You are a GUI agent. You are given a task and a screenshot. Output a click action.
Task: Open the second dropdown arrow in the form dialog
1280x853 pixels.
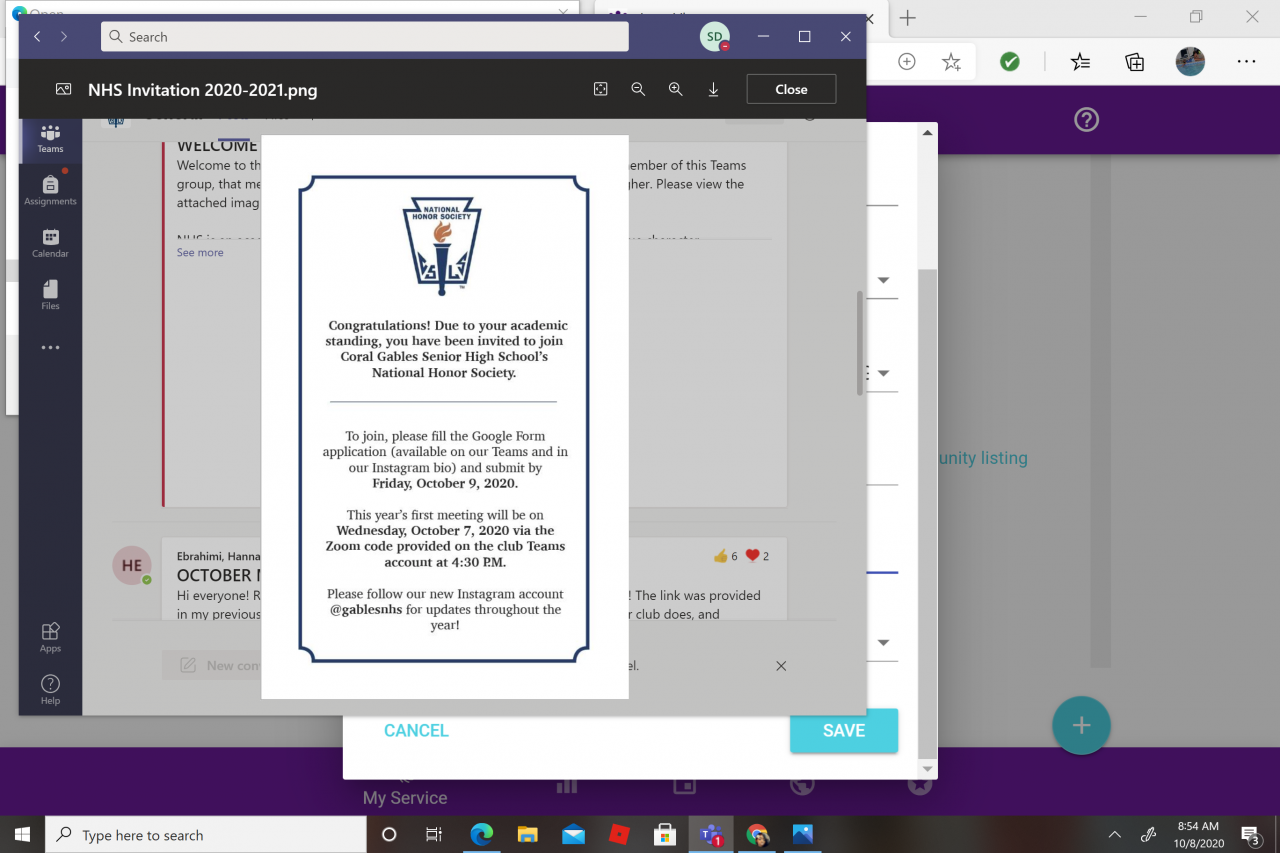(x=884, y=374)
